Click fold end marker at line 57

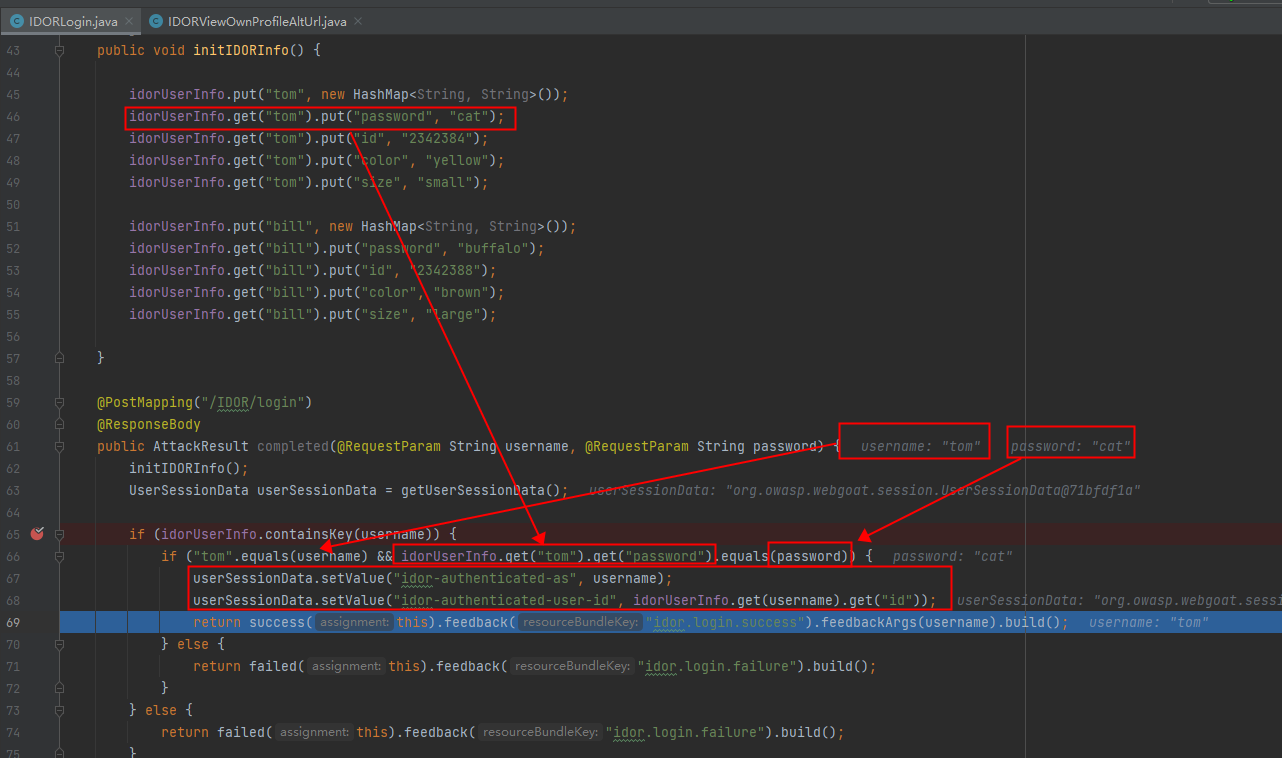click(60, 358)
